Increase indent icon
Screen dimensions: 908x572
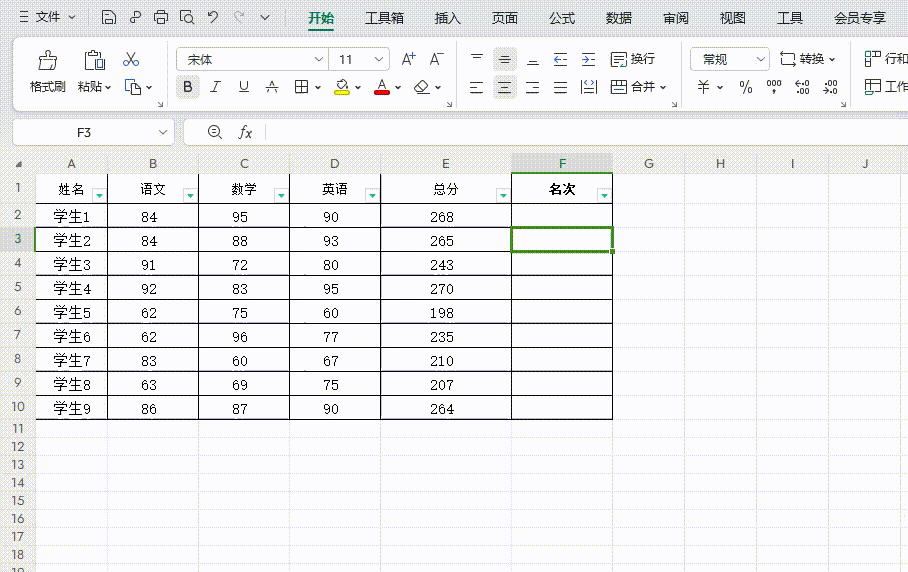(x=588, y=59)
